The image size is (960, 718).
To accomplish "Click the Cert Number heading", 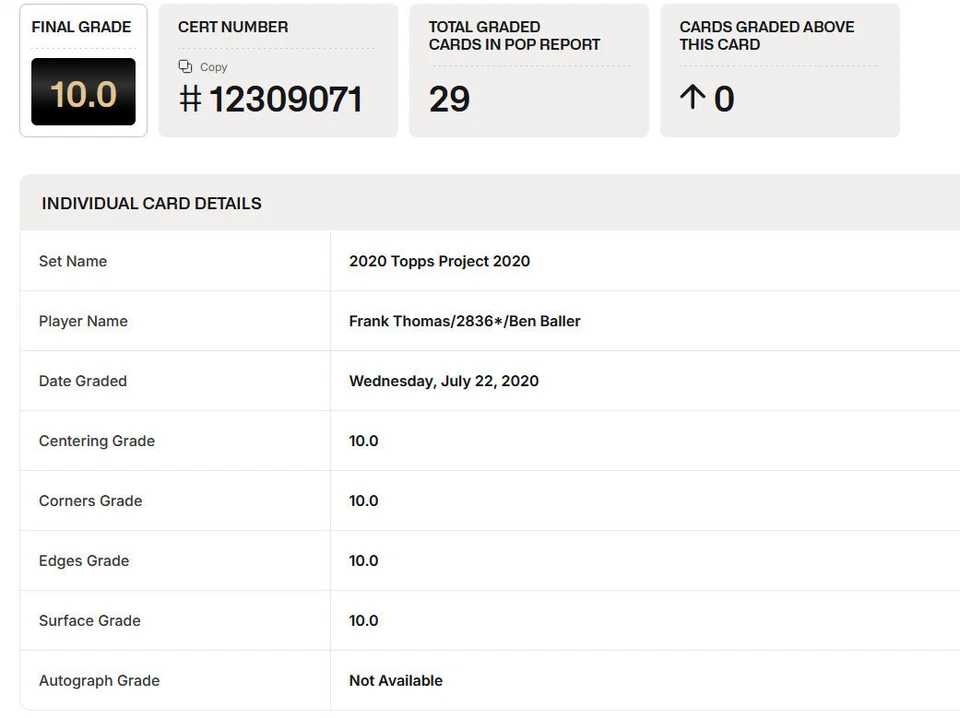I will click(x=233, y=27).
